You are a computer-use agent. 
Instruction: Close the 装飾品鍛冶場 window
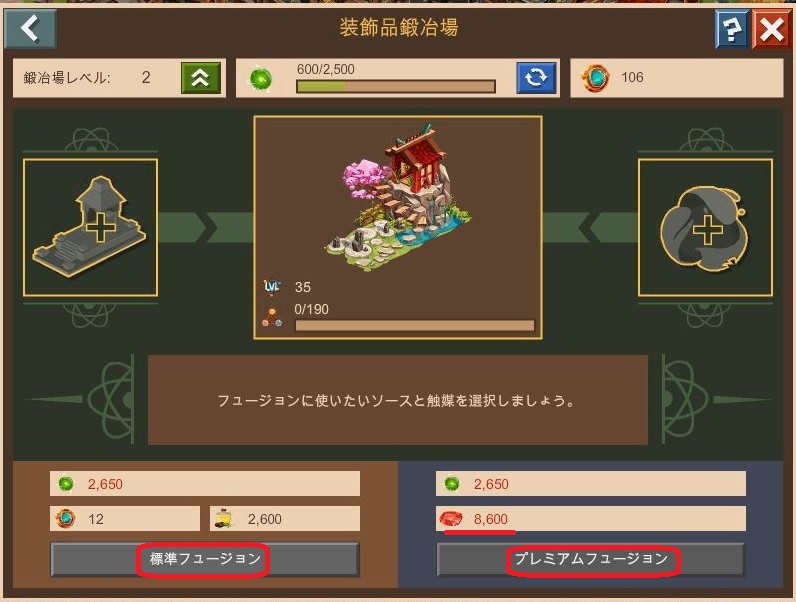[771, 30]
